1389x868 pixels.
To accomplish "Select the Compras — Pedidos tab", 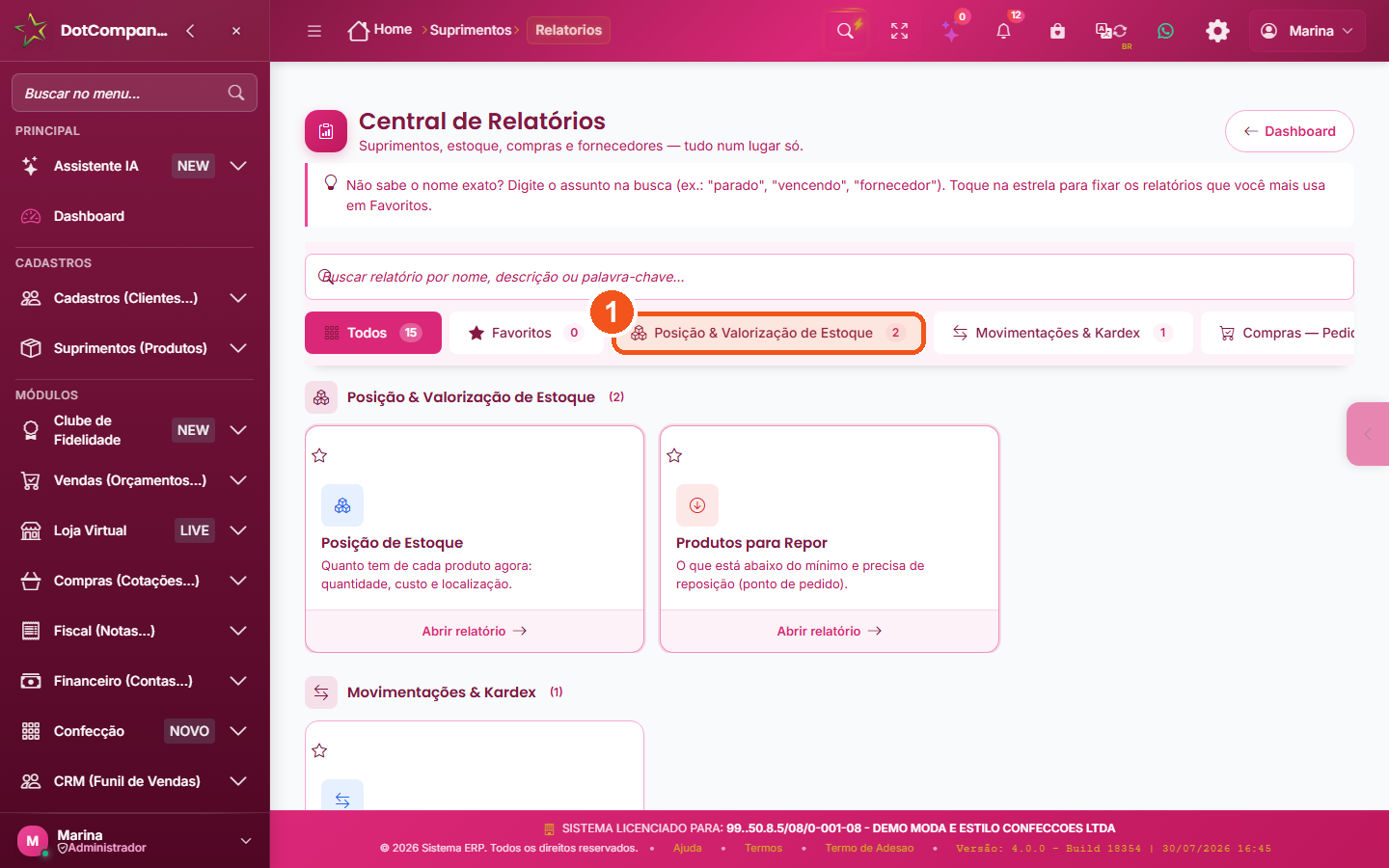I will (x=1278, y=333).
